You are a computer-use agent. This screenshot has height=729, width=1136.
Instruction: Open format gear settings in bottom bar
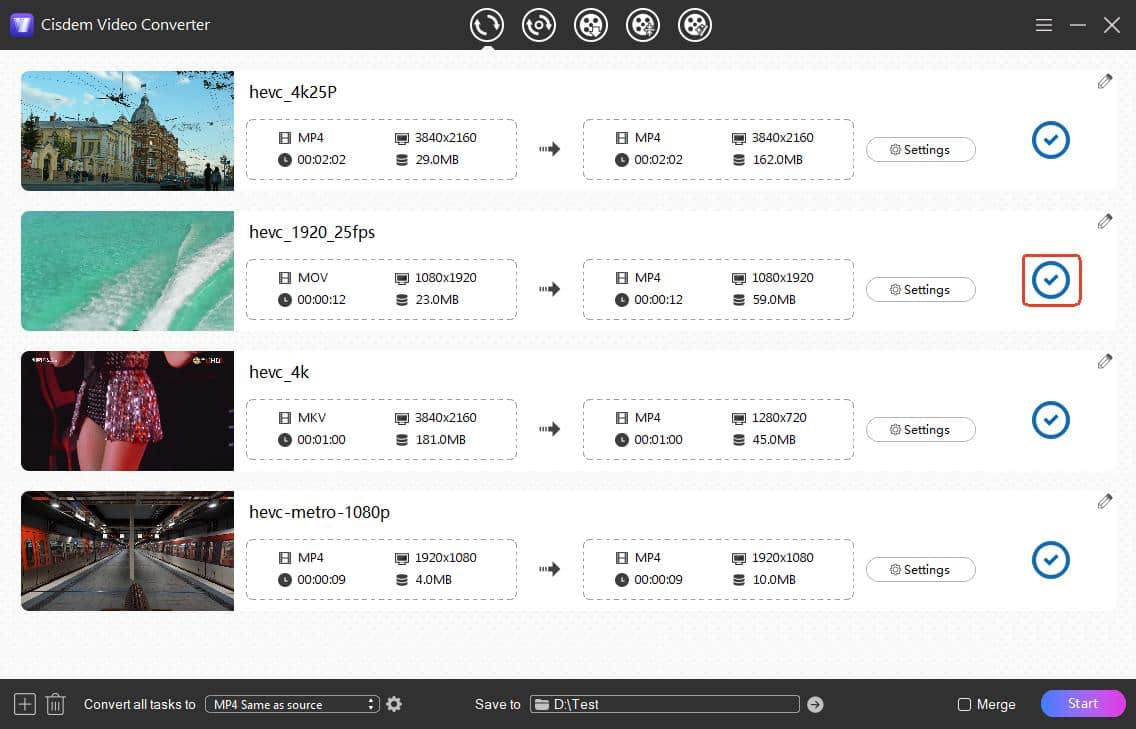pyautogui.click(x=394, y=704)
